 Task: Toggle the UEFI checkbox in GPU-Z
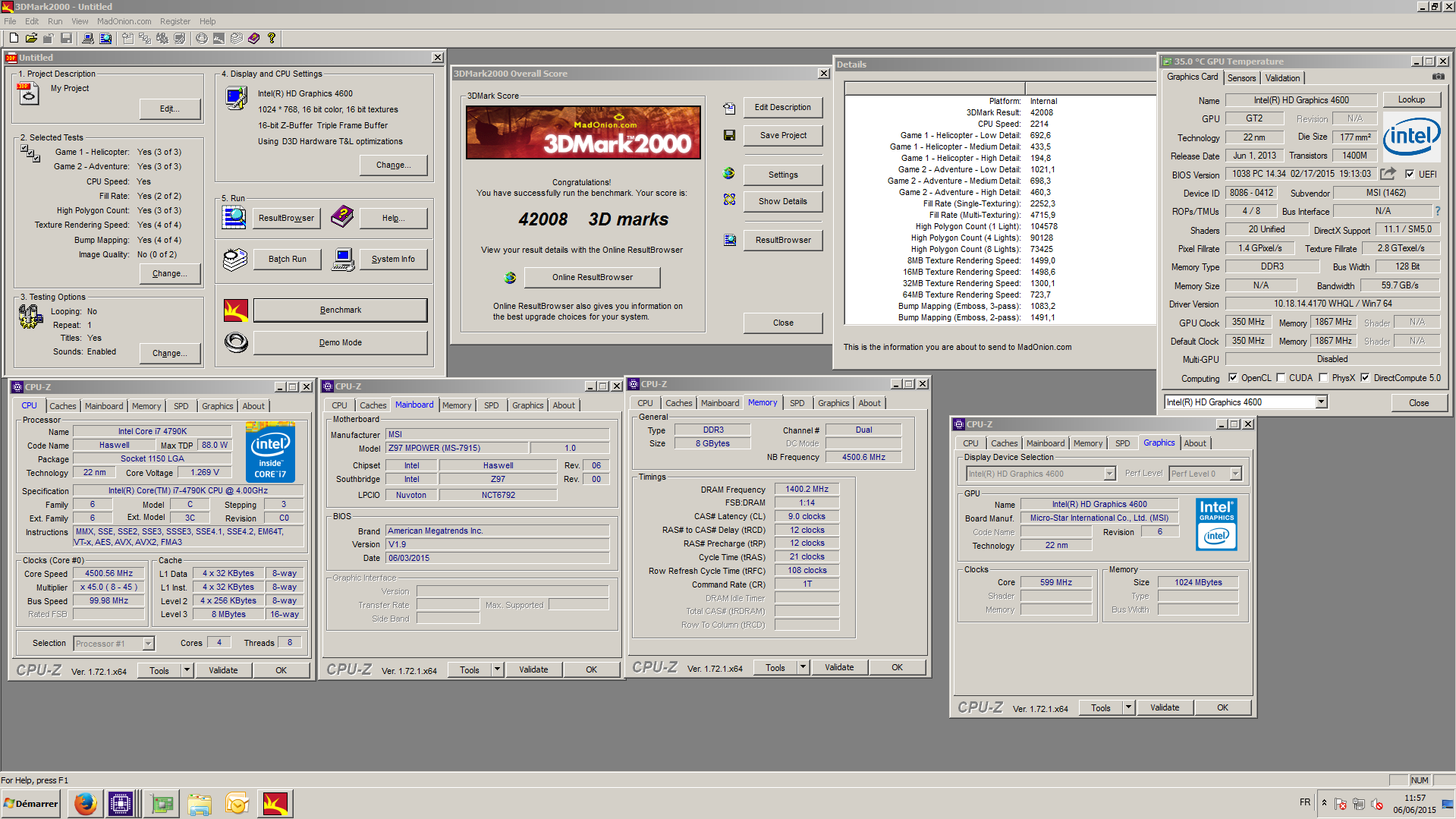coord(1410,174)
